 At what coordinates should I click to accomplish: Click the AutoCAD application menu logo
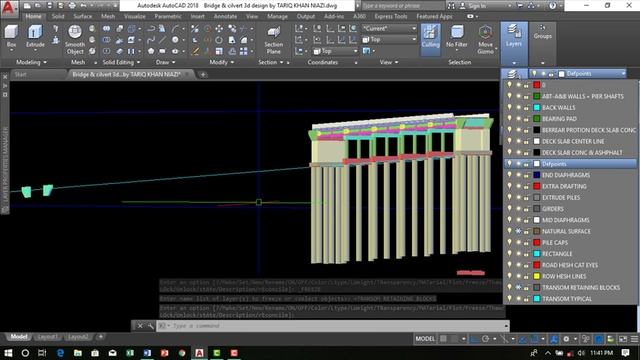pyautogui.click(x=9, y=8)
